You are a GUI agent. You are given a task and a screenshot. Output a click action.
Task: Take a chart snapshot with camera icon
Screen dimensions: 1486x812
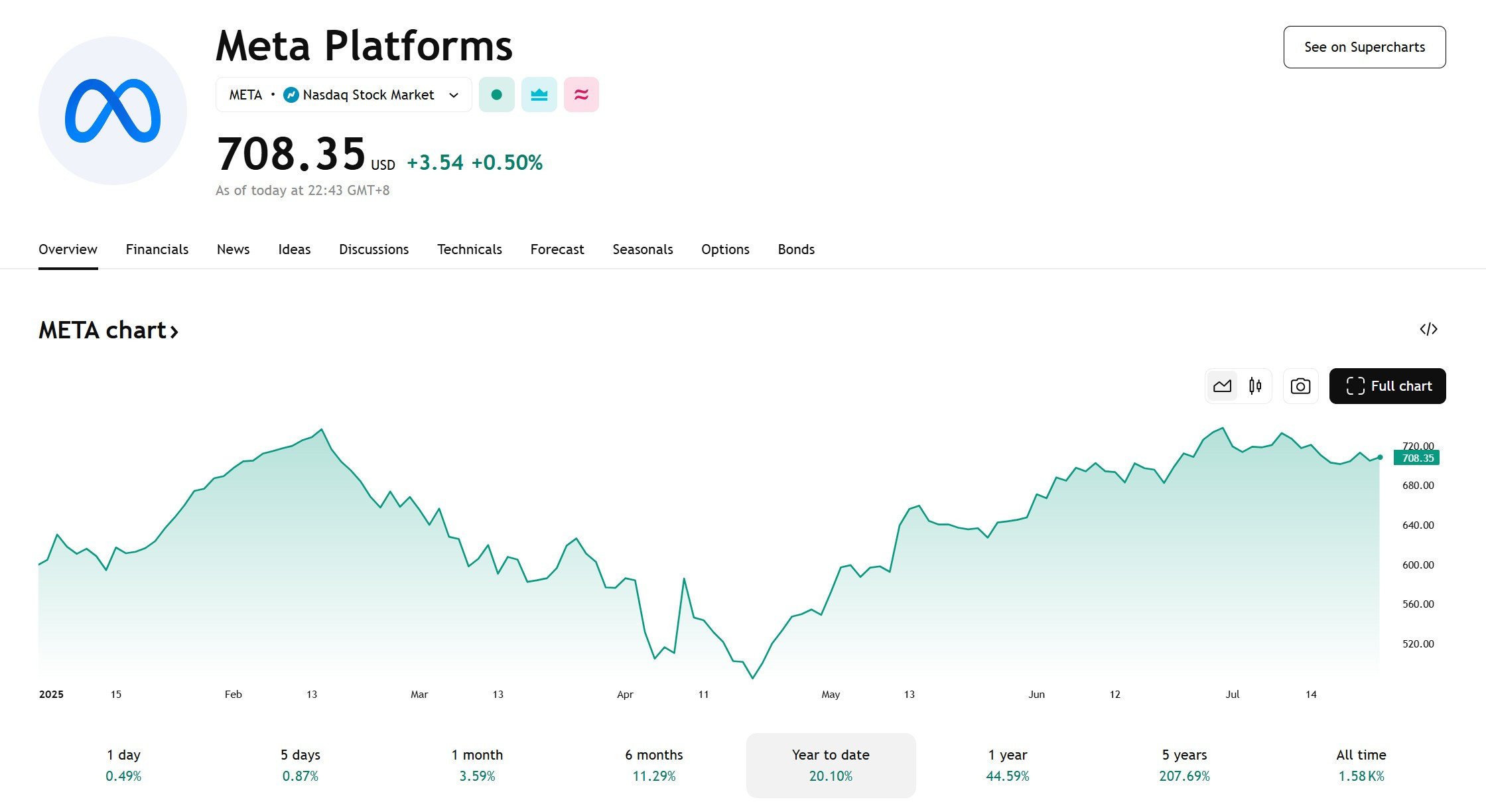point(1300,386)
